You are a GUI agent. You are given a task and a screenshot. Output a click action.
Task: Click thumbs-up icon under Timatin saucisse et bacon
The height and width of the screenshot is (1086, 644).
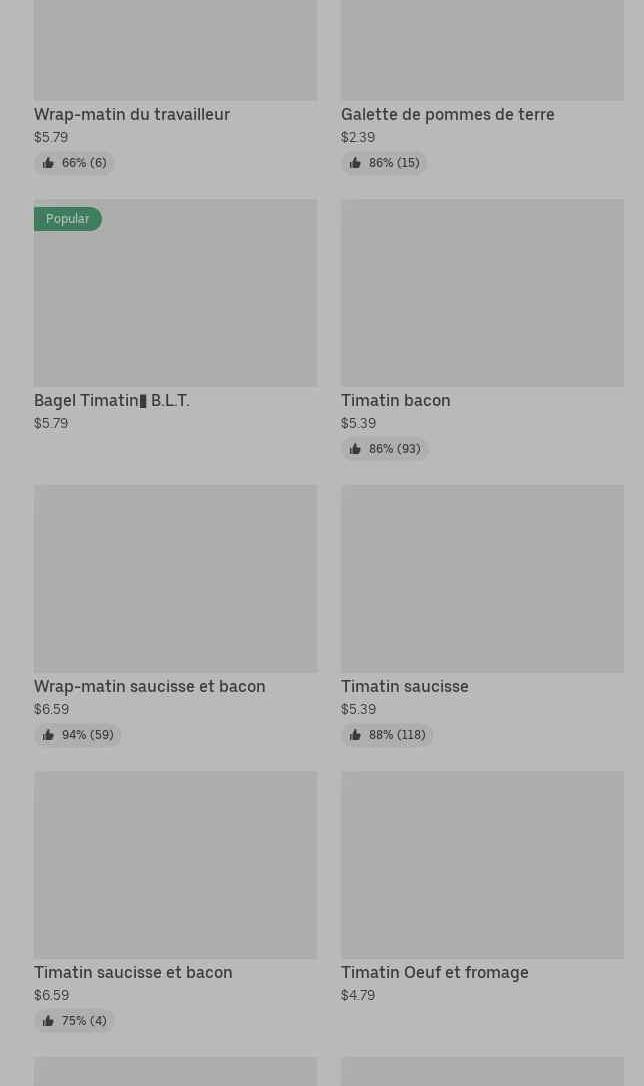coord(48,1021)
